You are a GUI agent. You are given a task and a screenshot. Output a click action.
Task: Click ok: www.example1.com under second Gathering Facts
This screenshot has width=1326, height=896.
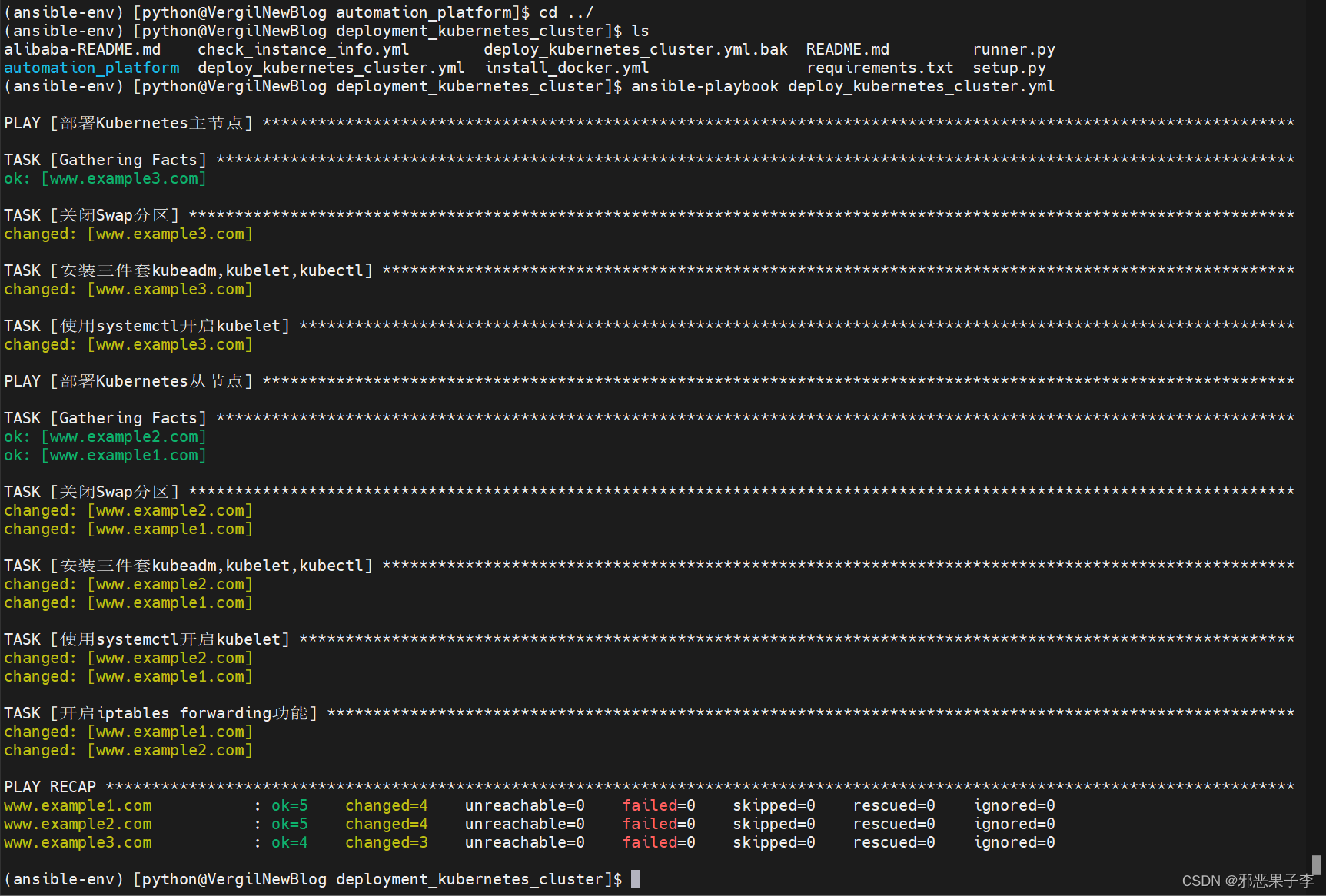105,455
